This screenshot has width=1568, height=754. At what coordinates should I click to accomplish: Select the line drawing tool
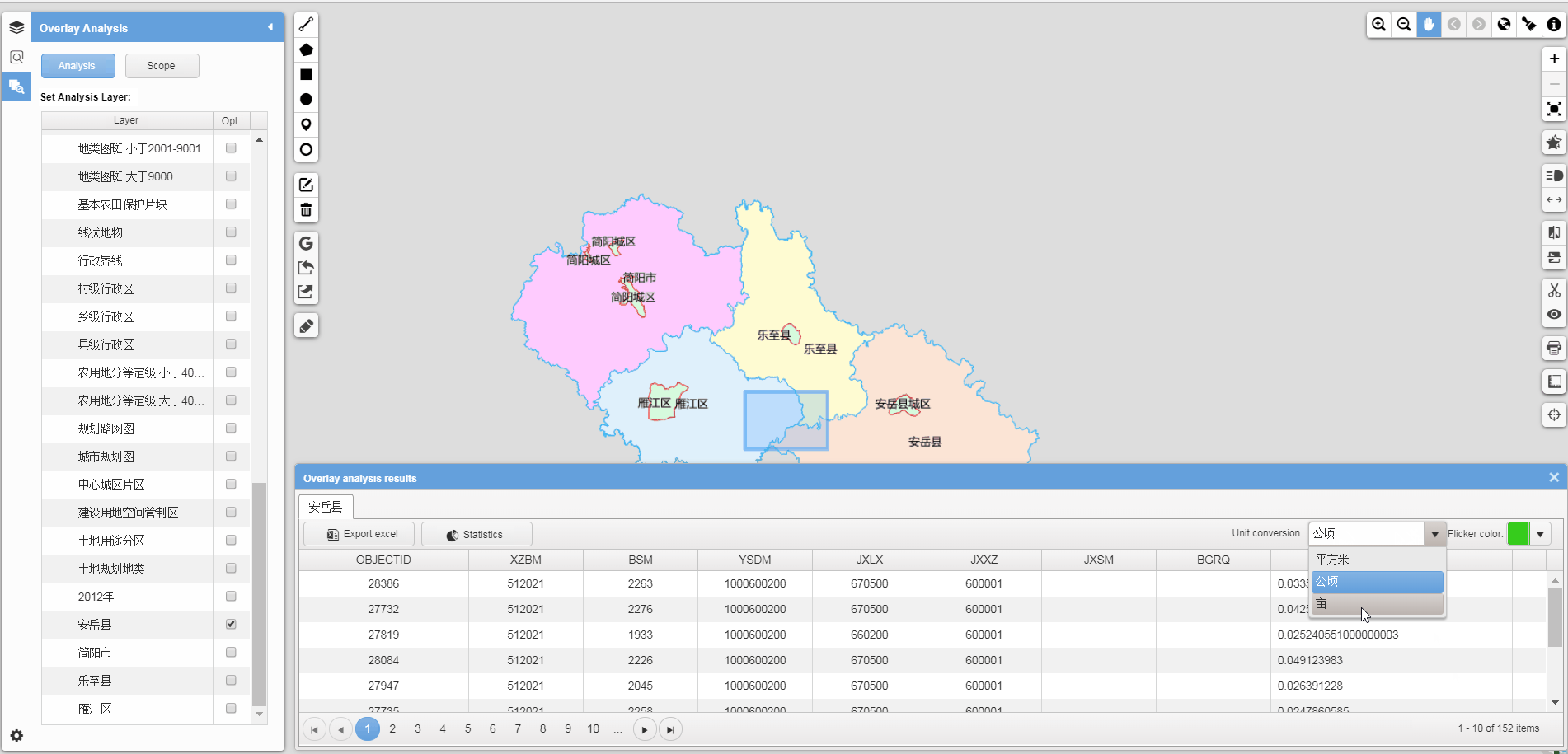306,25
